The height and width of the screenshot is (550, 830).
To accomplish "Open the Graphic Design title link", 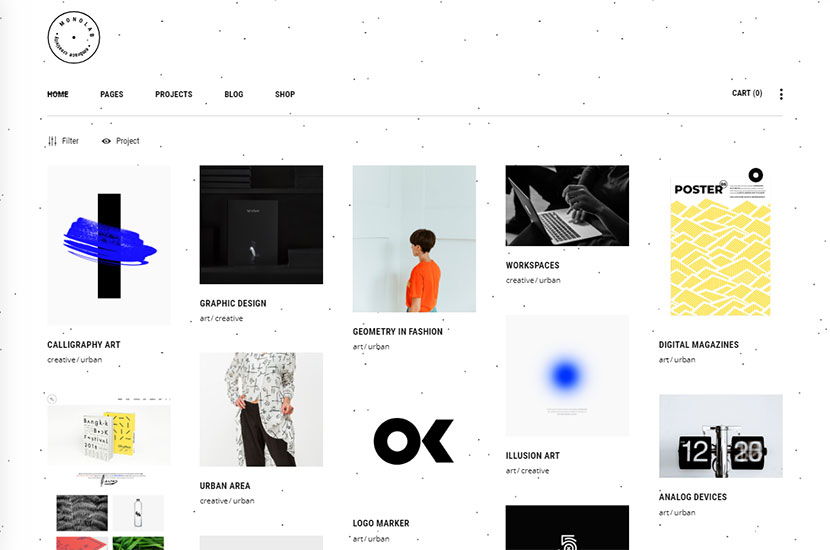I will point(233,303).
